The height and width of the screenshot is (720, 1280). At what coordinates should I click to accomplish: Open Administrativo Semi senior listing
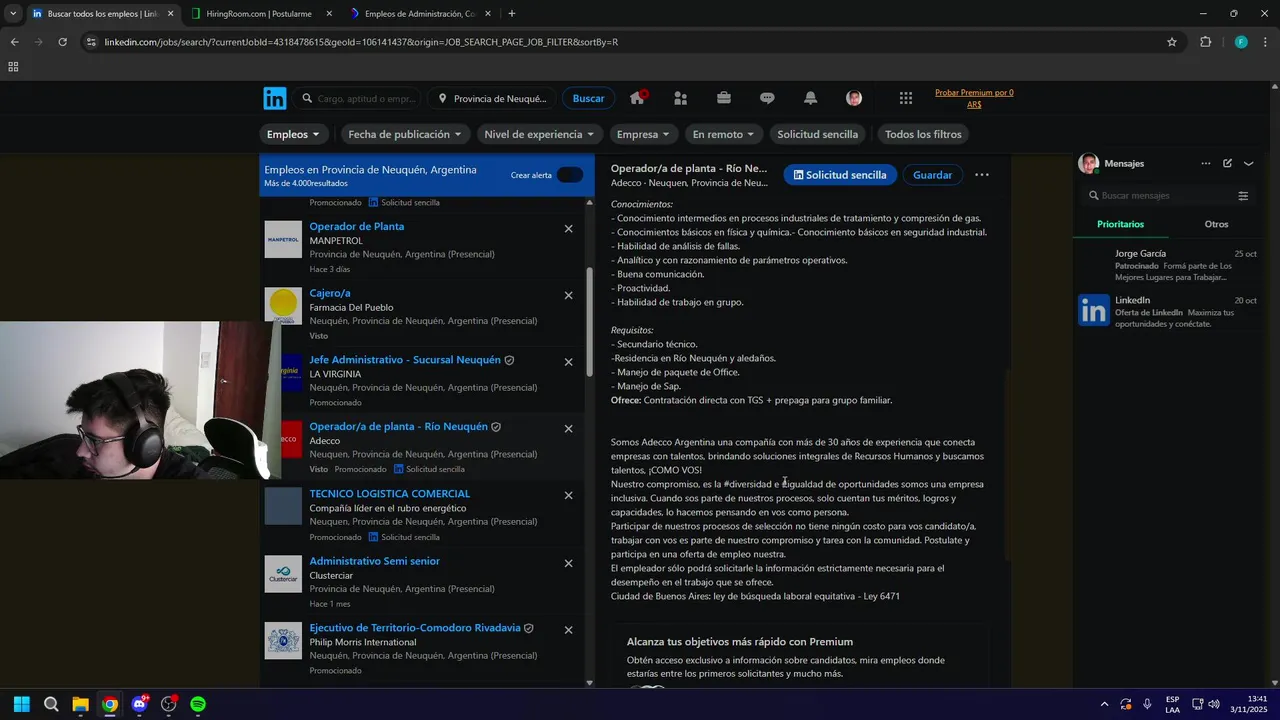pyautogui.click(x=374, y=561)
